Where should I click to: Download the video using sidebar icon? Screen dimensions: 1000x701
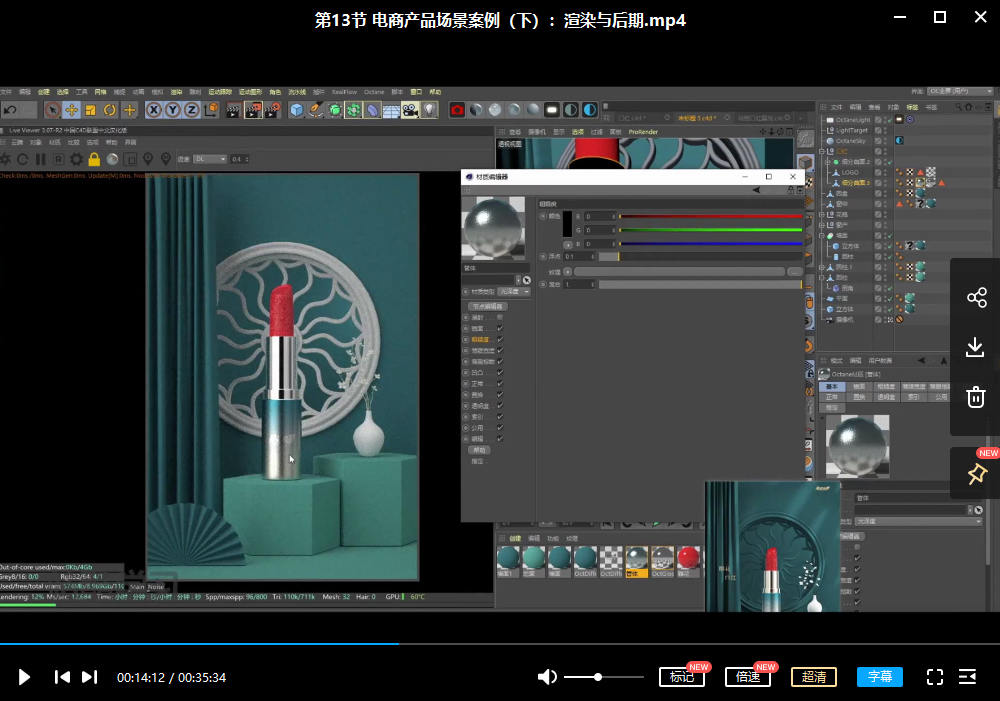[976, 347]
